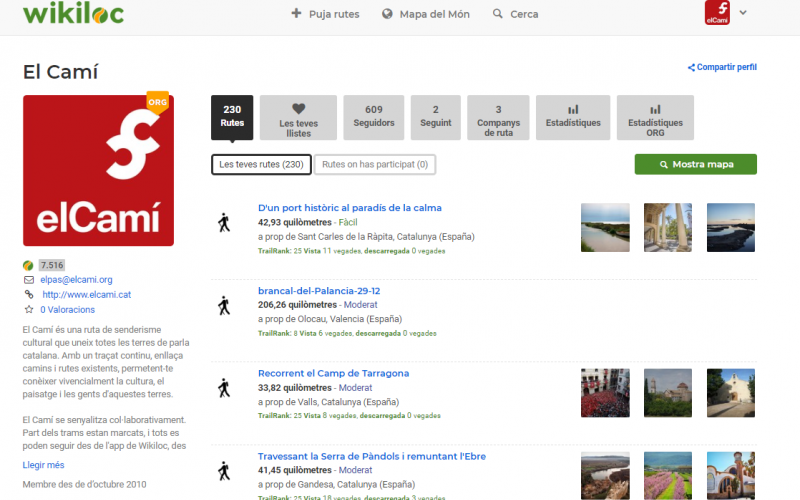The width and height of the screenshot is (800, 500).
Task: Open the 3 Companys de ruta tab
Action: (498, 117)
